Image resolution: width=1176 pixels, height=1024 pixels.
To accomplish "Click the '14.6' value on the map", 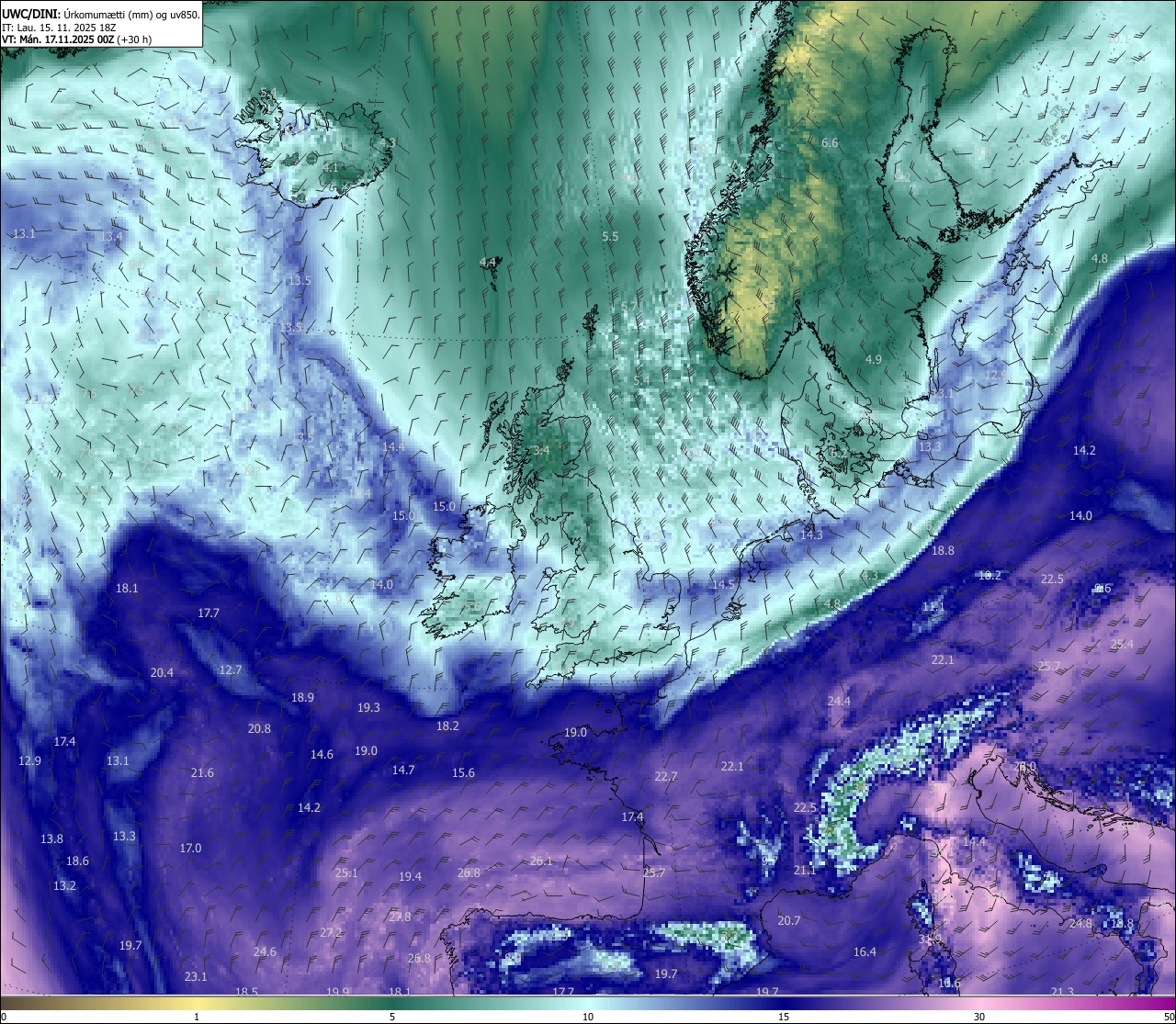I will click(322, 754).
